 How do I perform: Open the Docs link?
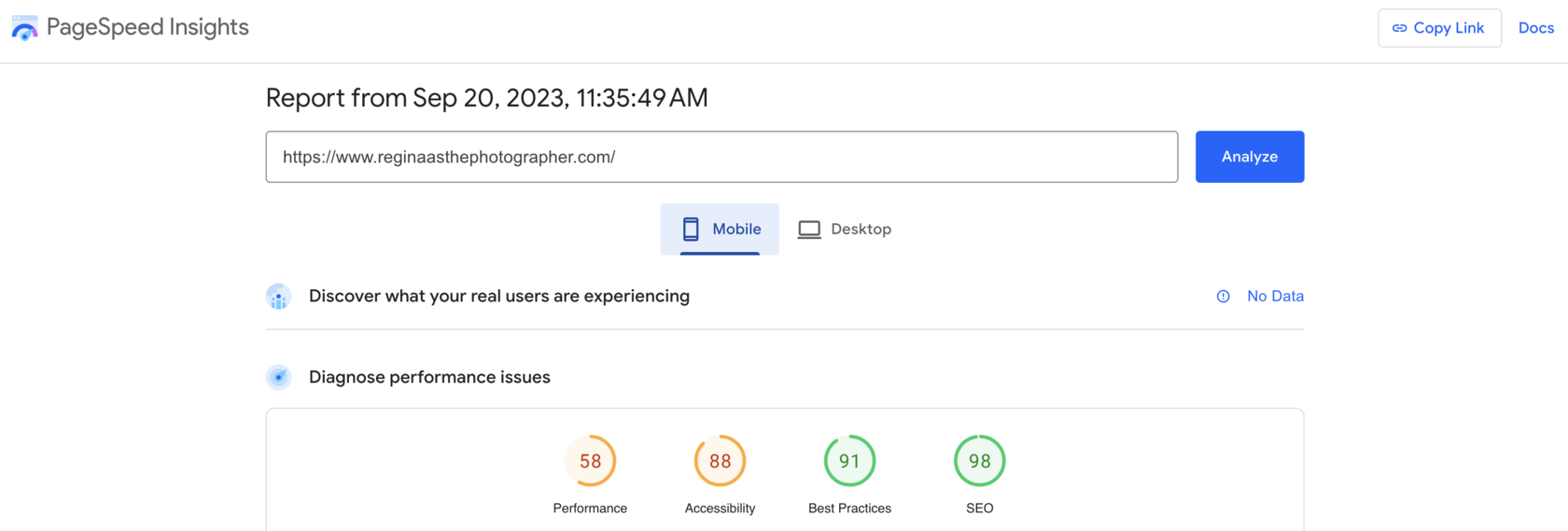tap(1535, 28)
